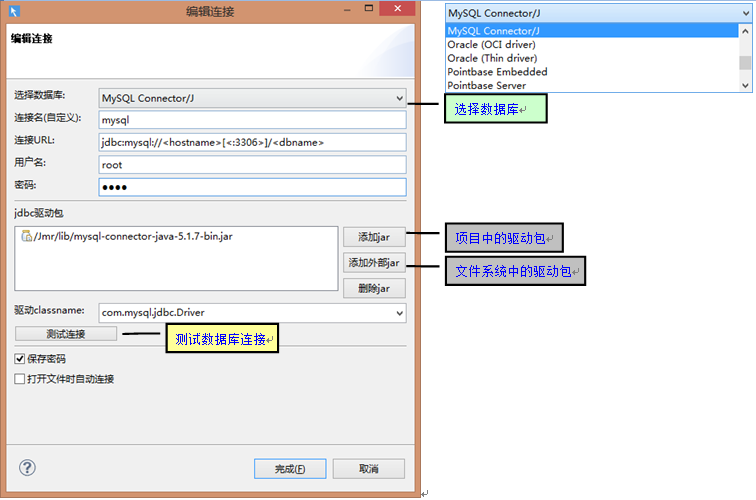Open the 选择数据库 dropdown in dialog
Screen dimensions: 756x500
pos(252,98)
